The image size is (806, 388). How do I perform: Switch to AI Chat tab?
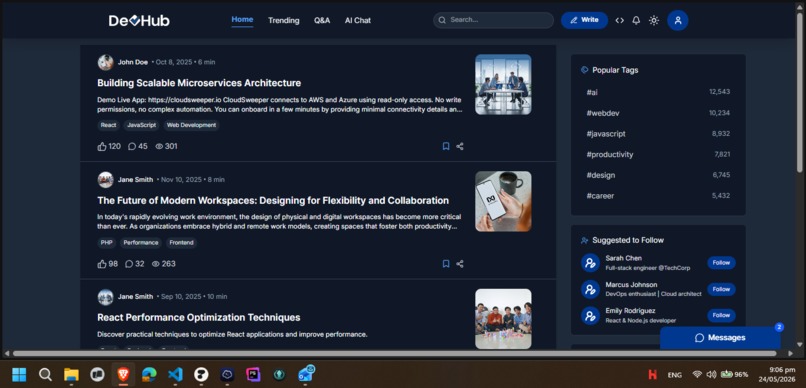coord(358,21)
